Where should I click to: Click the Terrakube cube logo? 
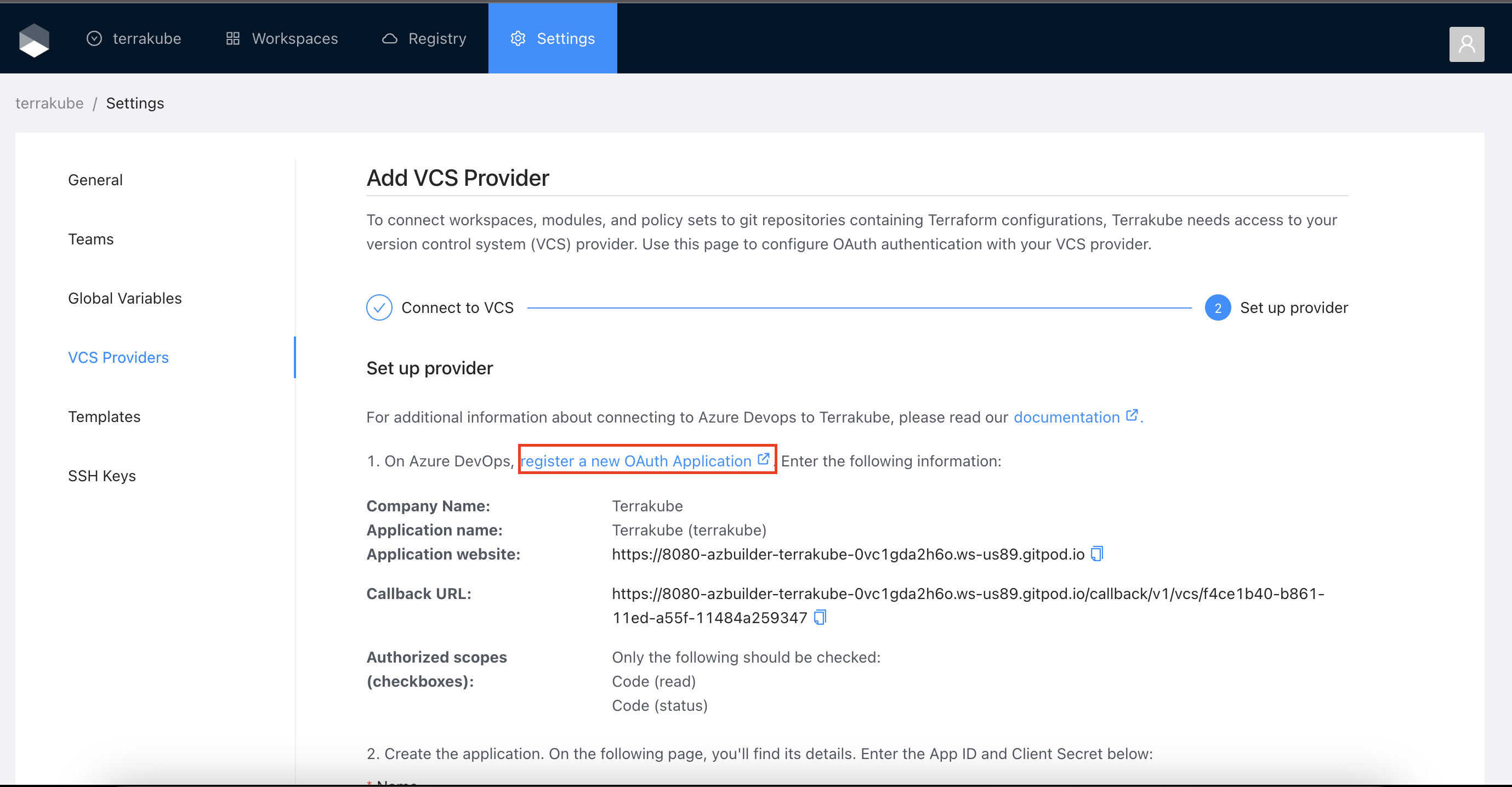[x=34, y=40]
